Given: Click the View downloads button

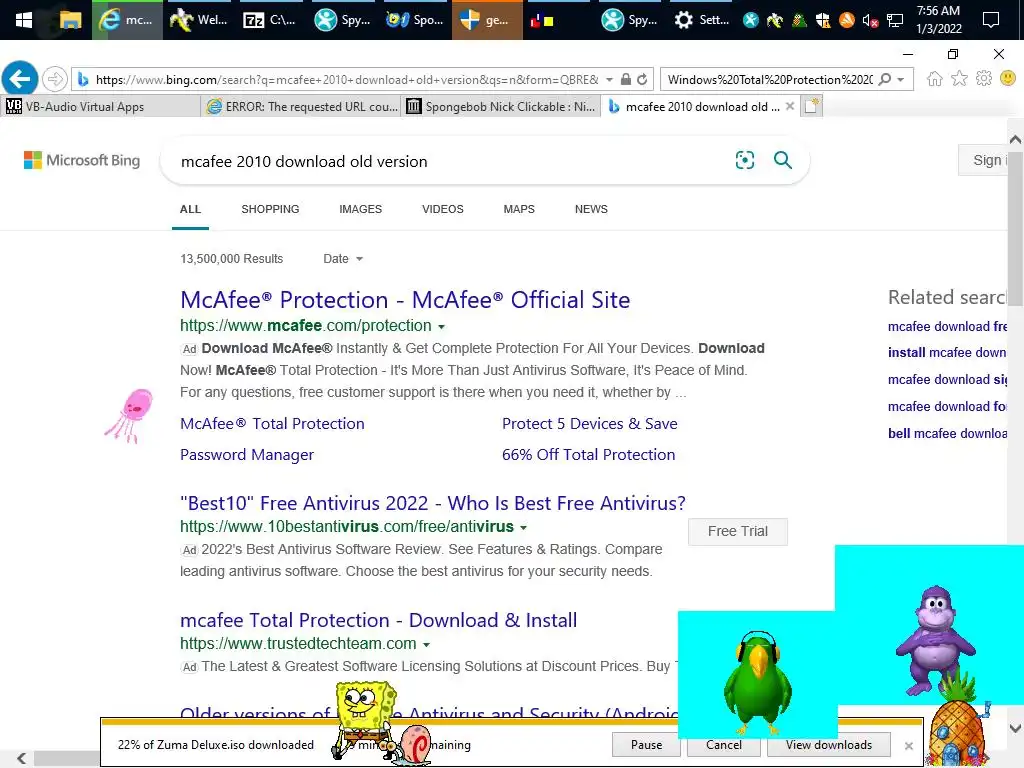Looking at the screenshot, I should pyautogui.click(x=829, y=744).
